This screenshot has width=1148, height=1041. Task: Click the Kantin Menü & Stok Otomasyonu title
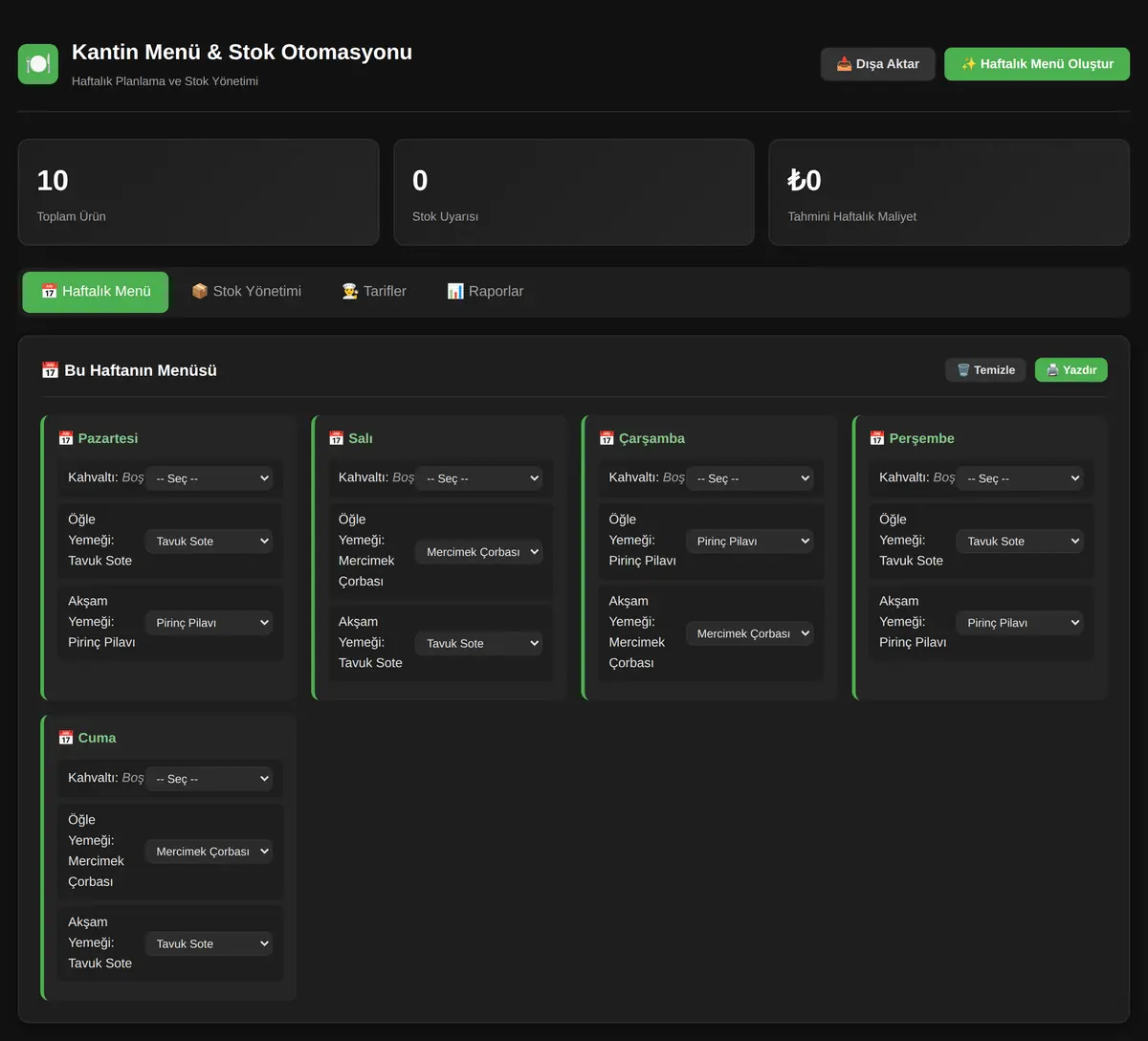tap(242, 53)
